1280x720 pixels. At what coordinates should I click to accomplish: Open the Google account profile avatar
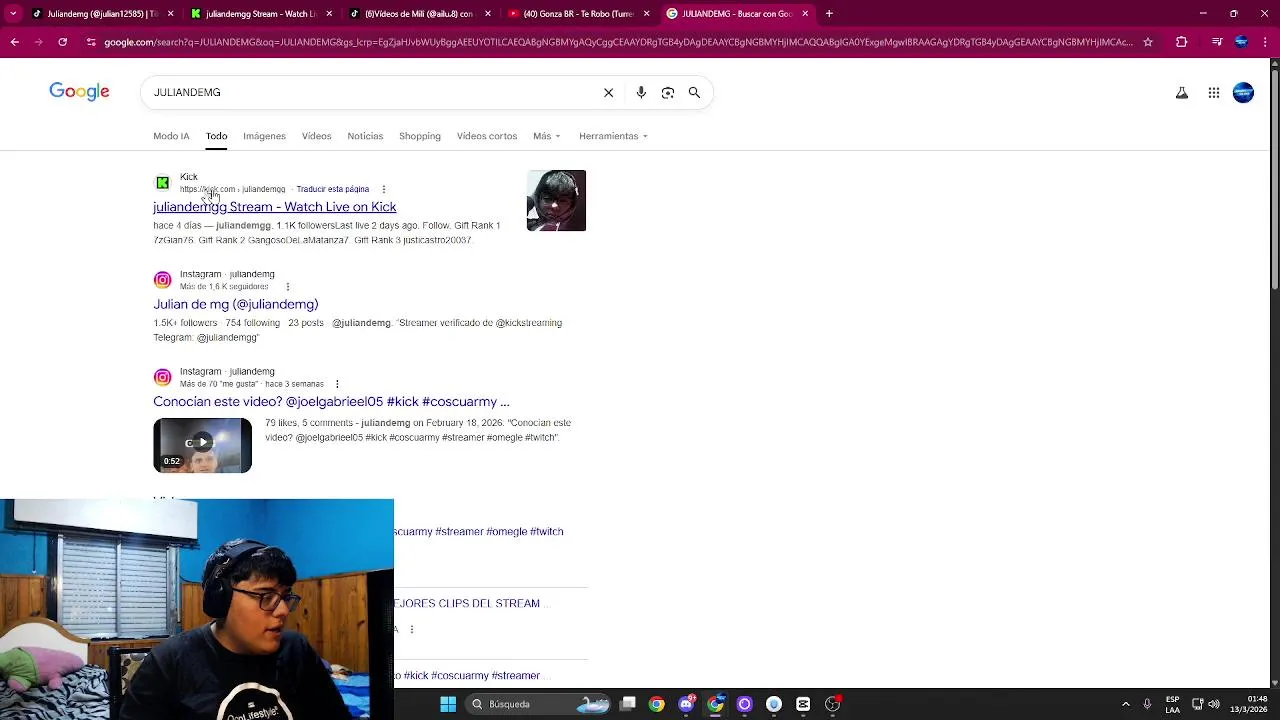[1243, 93]
